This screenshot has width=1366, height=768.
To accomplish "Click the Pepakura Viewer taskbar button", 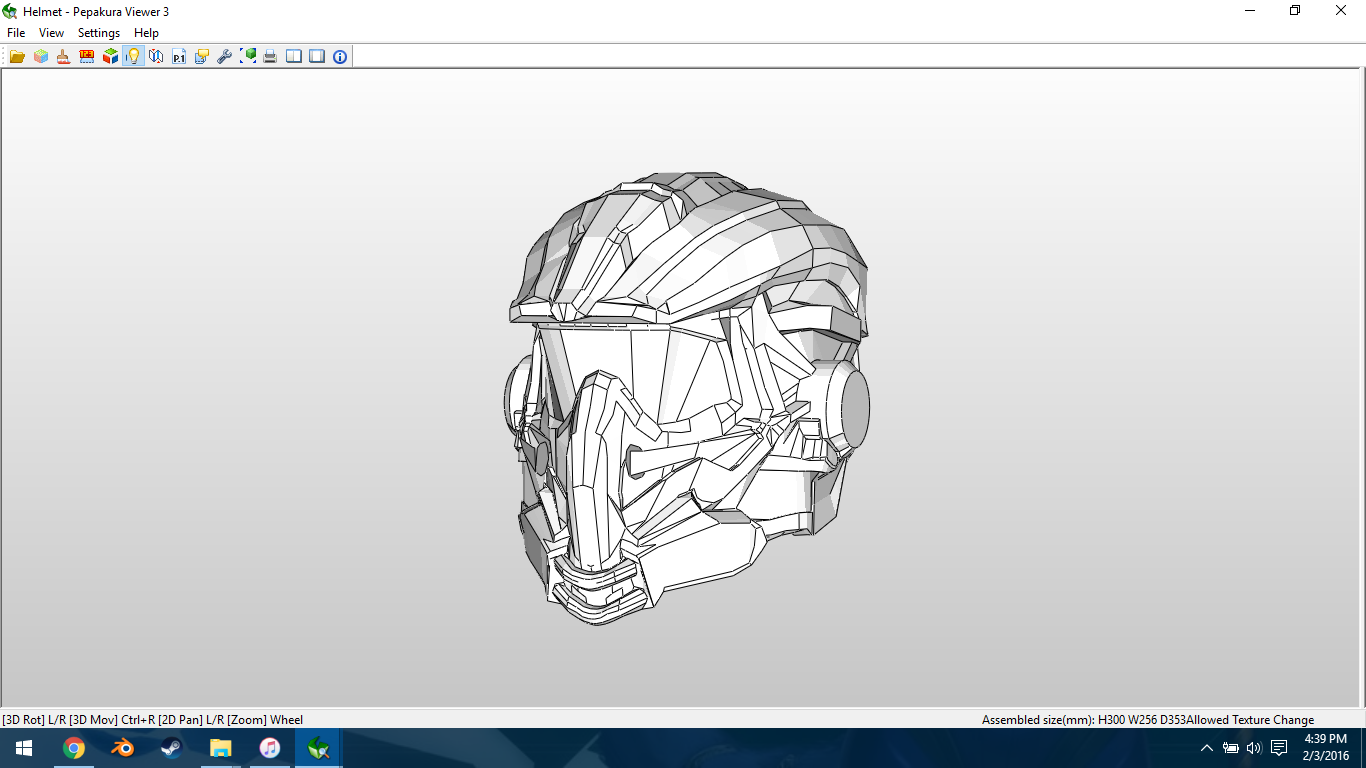I will tap(319, 748).
